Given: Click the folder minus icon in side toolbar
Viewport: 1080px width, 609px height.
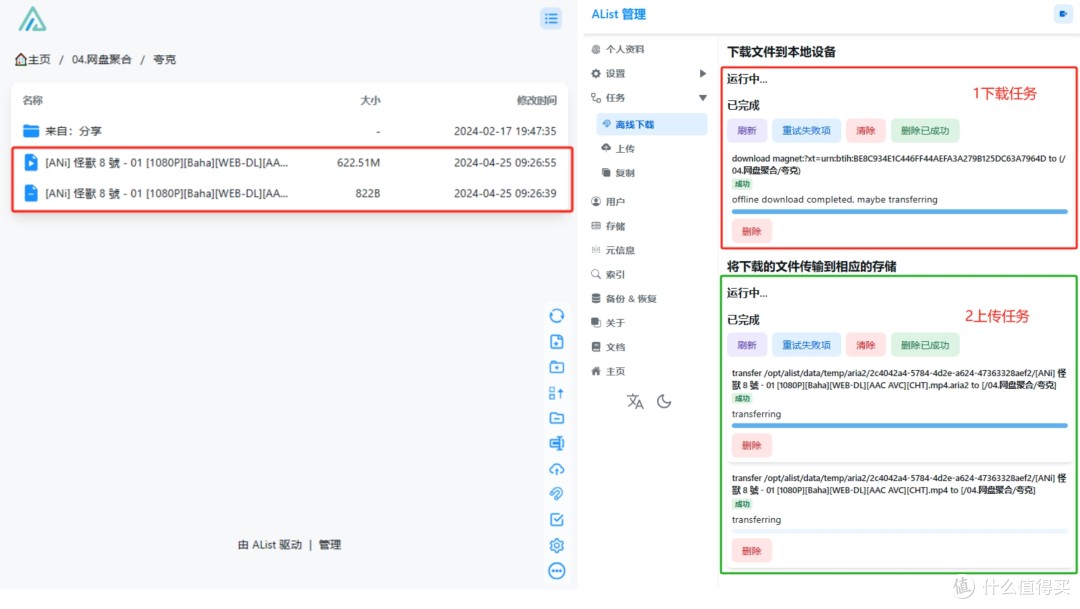Looking at the screenshot, I should point(557,418).
